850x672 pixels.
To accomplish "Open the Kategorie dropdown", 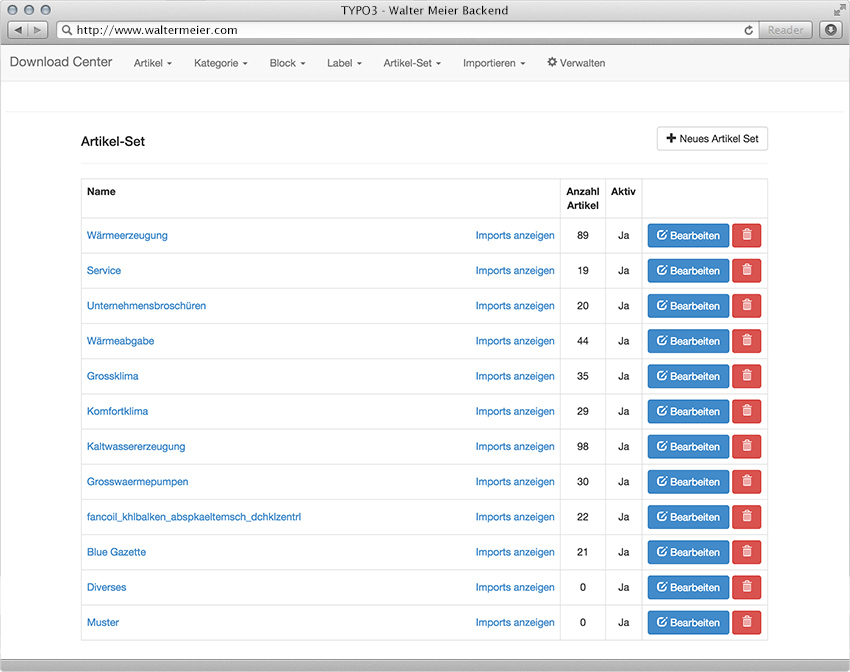I will point(221,63).
